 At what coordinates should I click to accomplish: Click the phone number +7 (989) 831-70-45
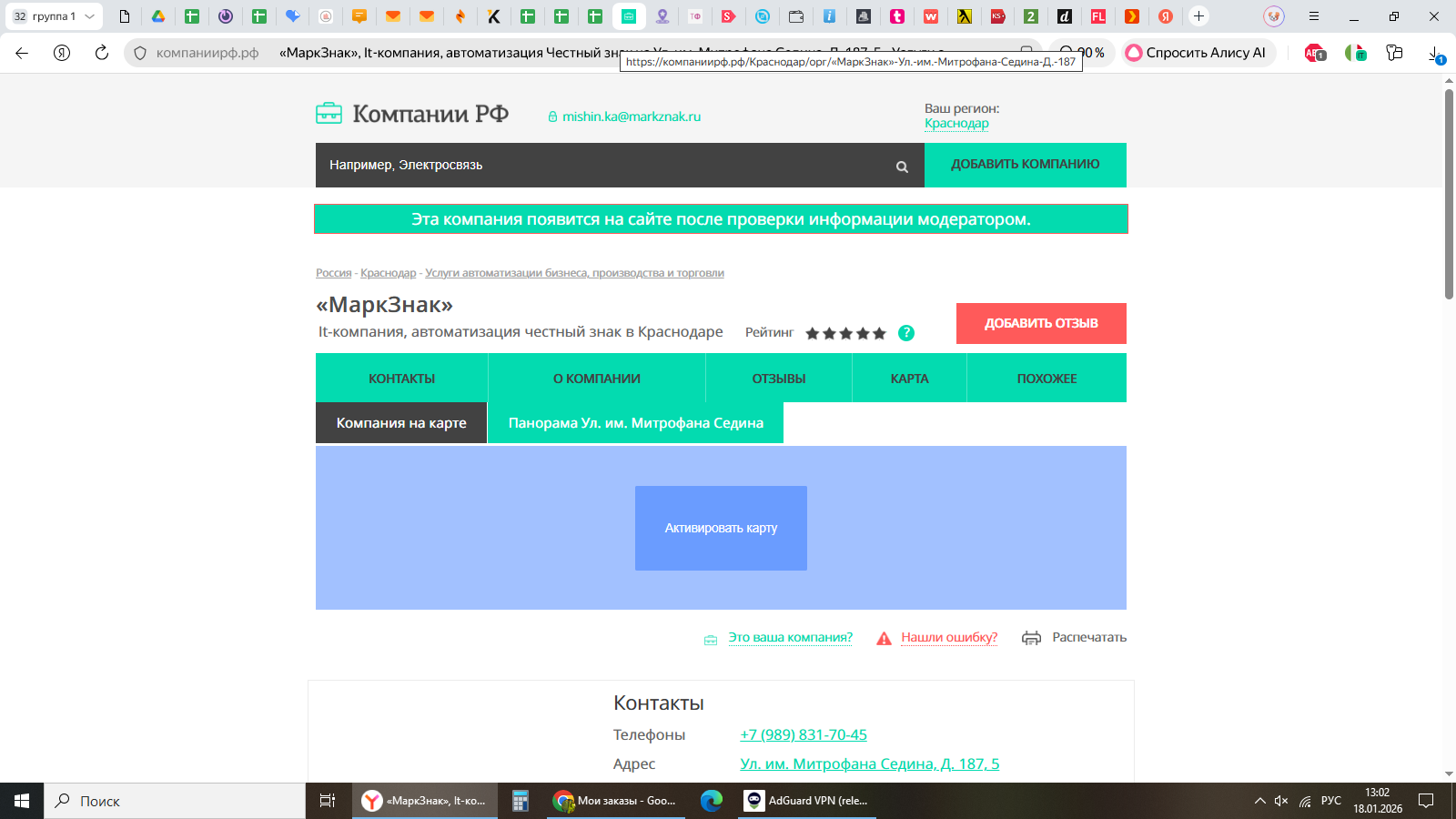pos(804,734)
